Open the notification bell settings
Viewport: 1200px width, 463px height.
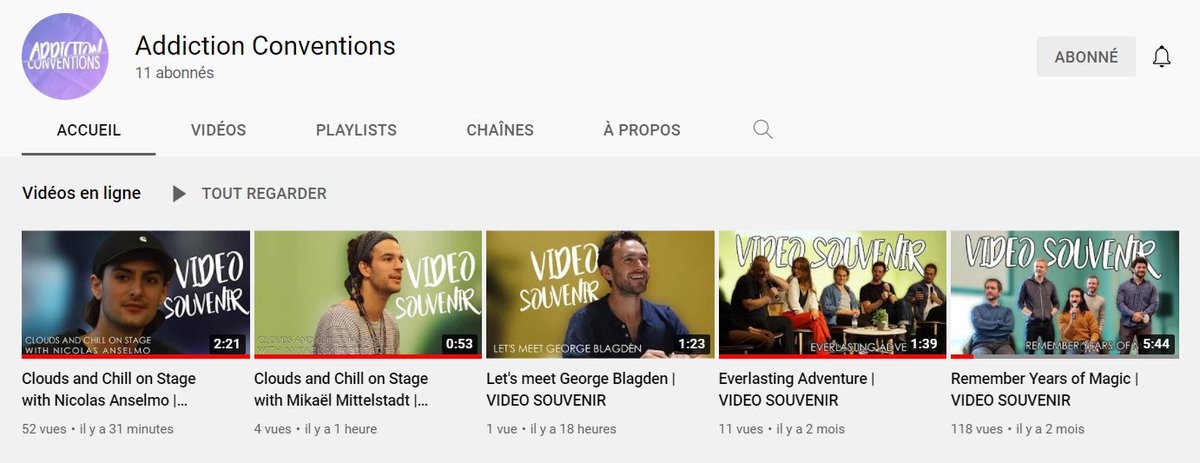(x=1161, y=57)
